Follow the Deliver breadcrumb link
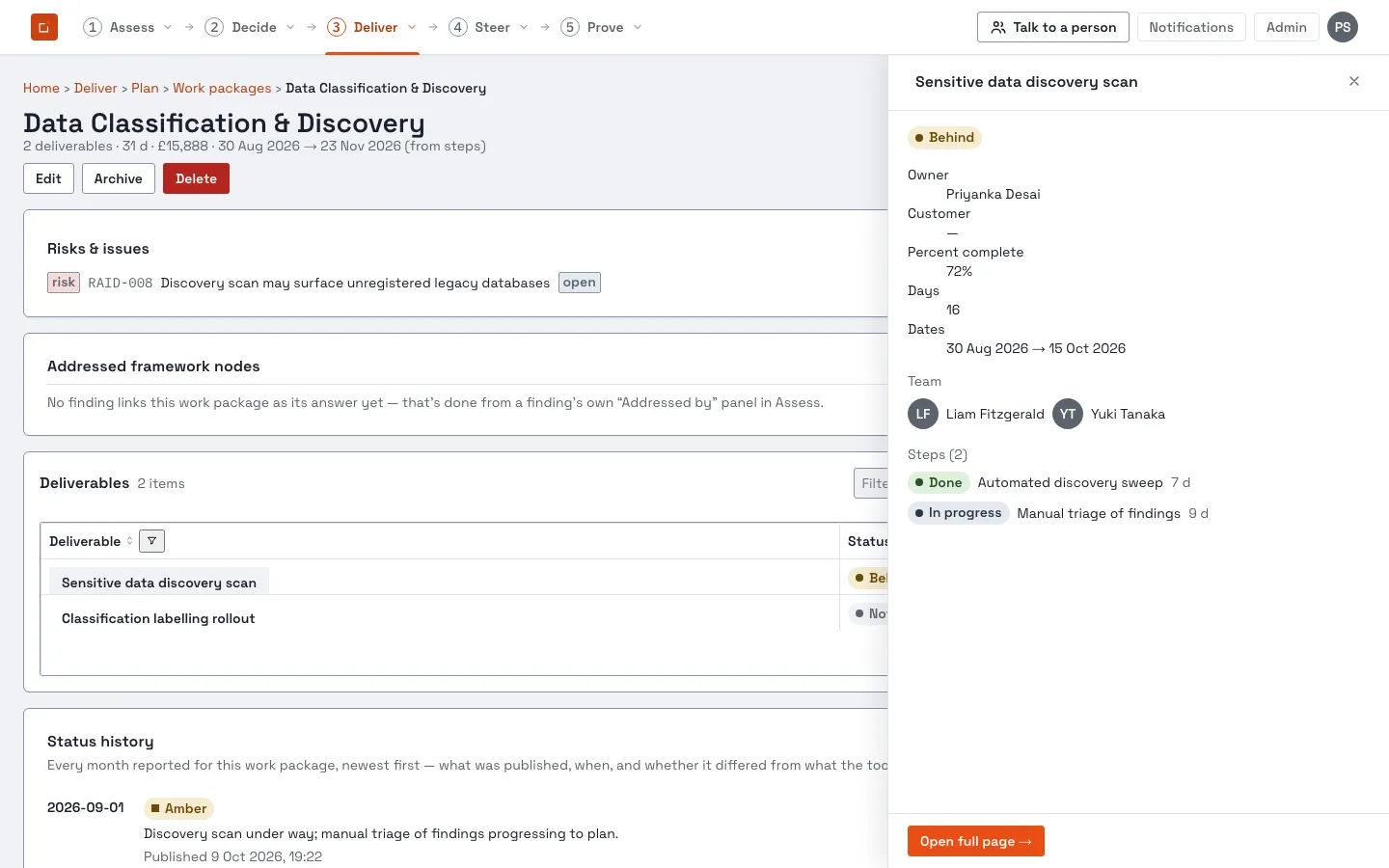 [95, 88]
